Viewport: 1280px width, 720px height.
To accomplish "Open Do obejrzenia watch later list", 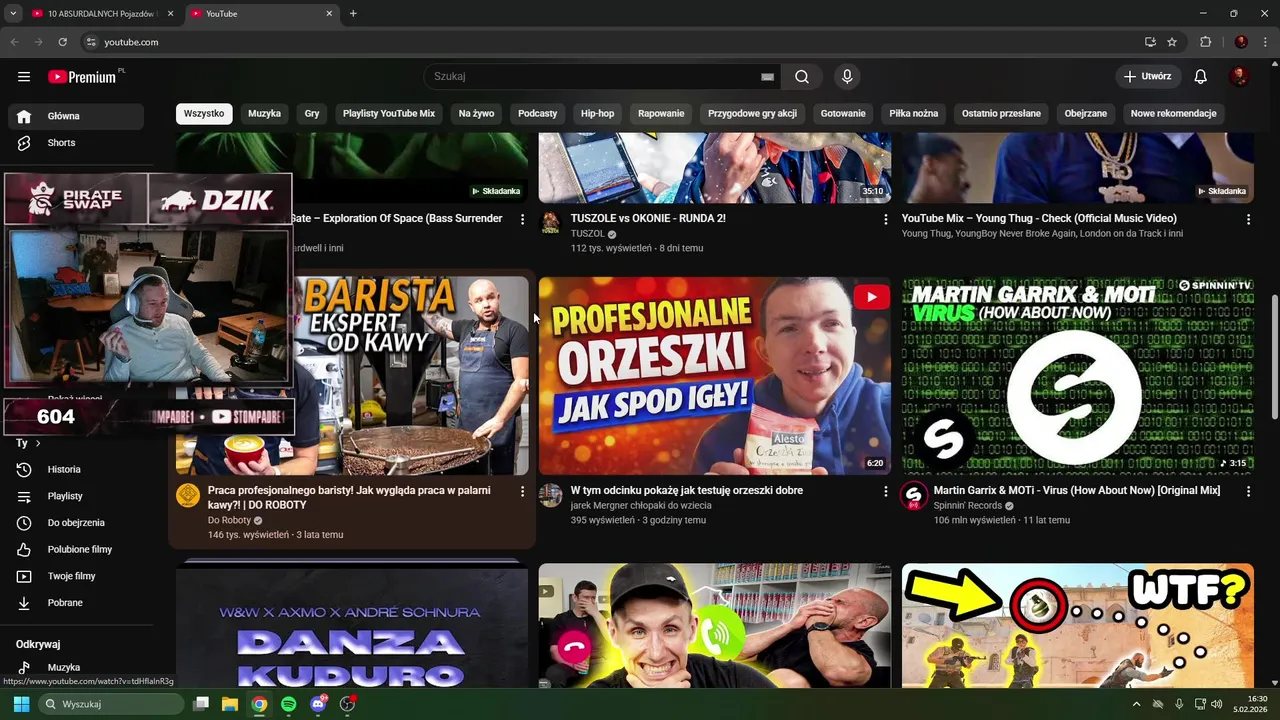I will coord(76,523).
